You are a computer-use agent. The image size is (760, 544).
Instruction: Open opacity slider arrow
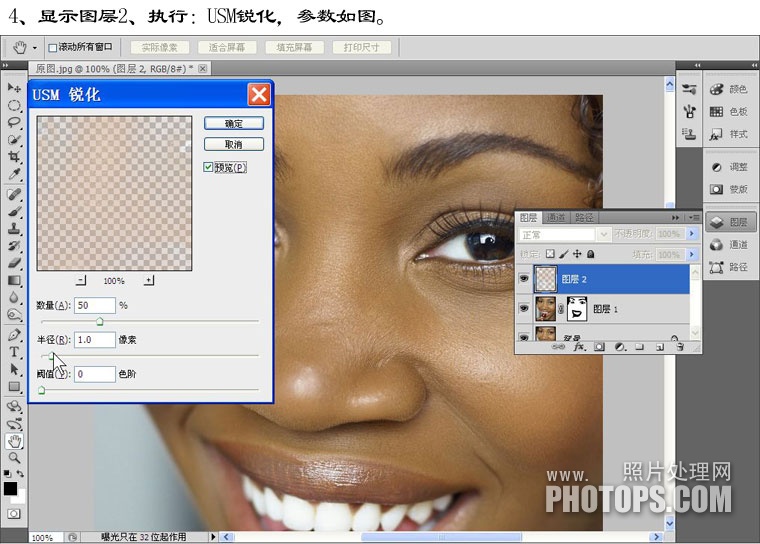tap(692, 234)
